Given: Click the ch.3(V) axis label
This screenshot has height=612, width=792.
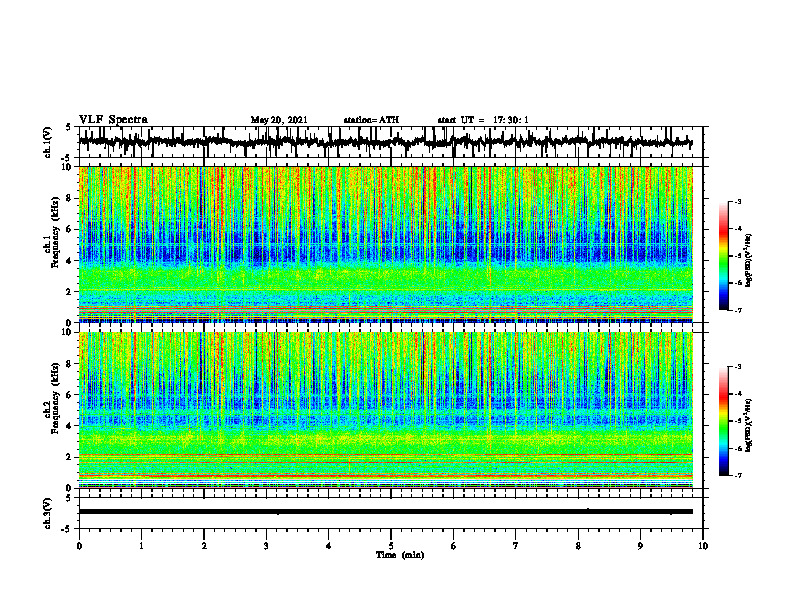Looking at the screenshot, I should coord(48,513).
